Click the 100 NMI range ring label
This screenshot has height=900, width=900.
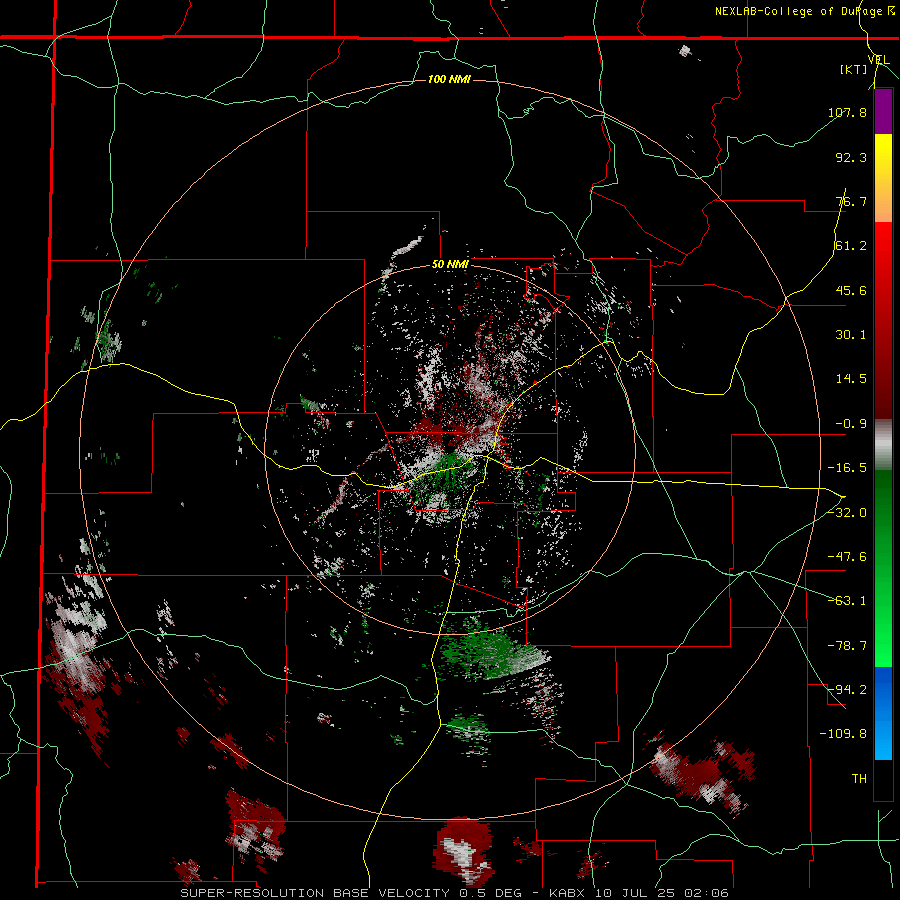(449, 79)
